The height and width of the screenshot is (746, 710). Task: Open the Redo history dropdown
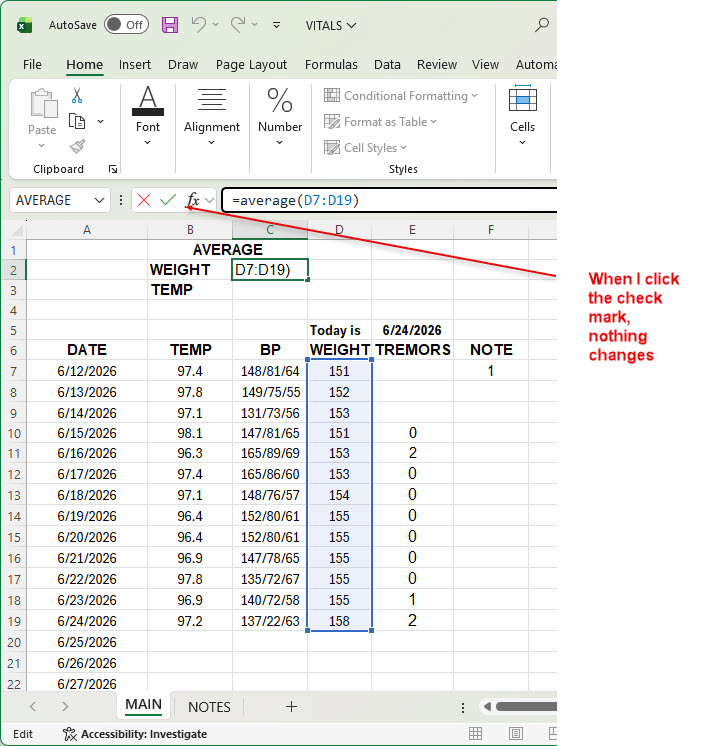point(255,25)
